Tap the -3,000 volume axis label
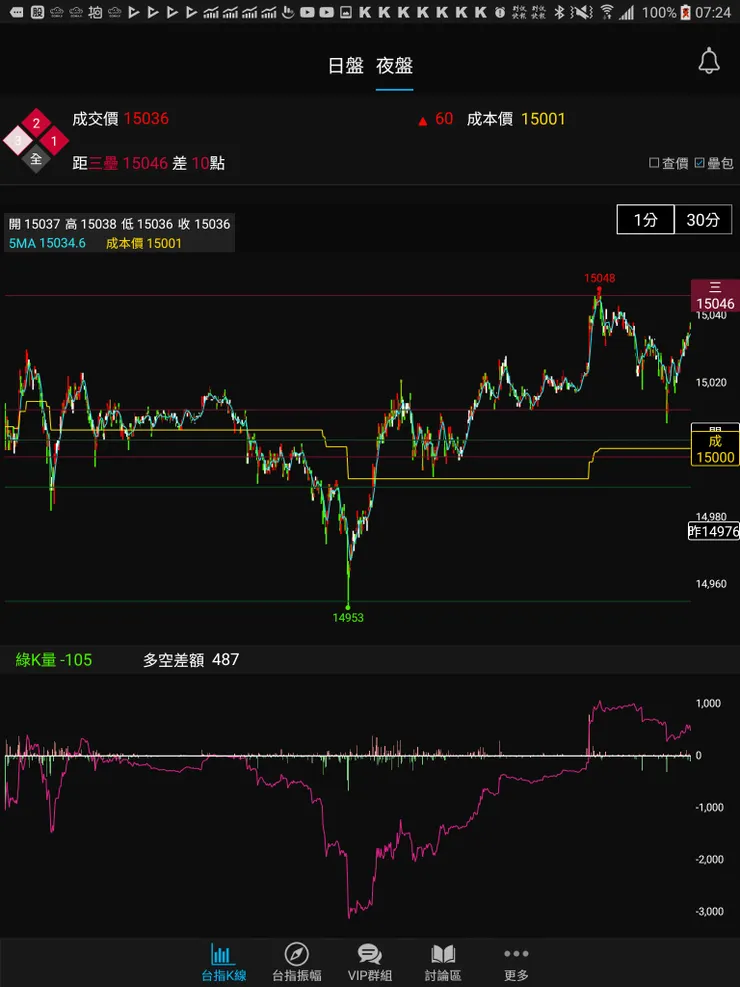Image resolution: width=740 pixels, height=987 pixels. tap(709, 911)
